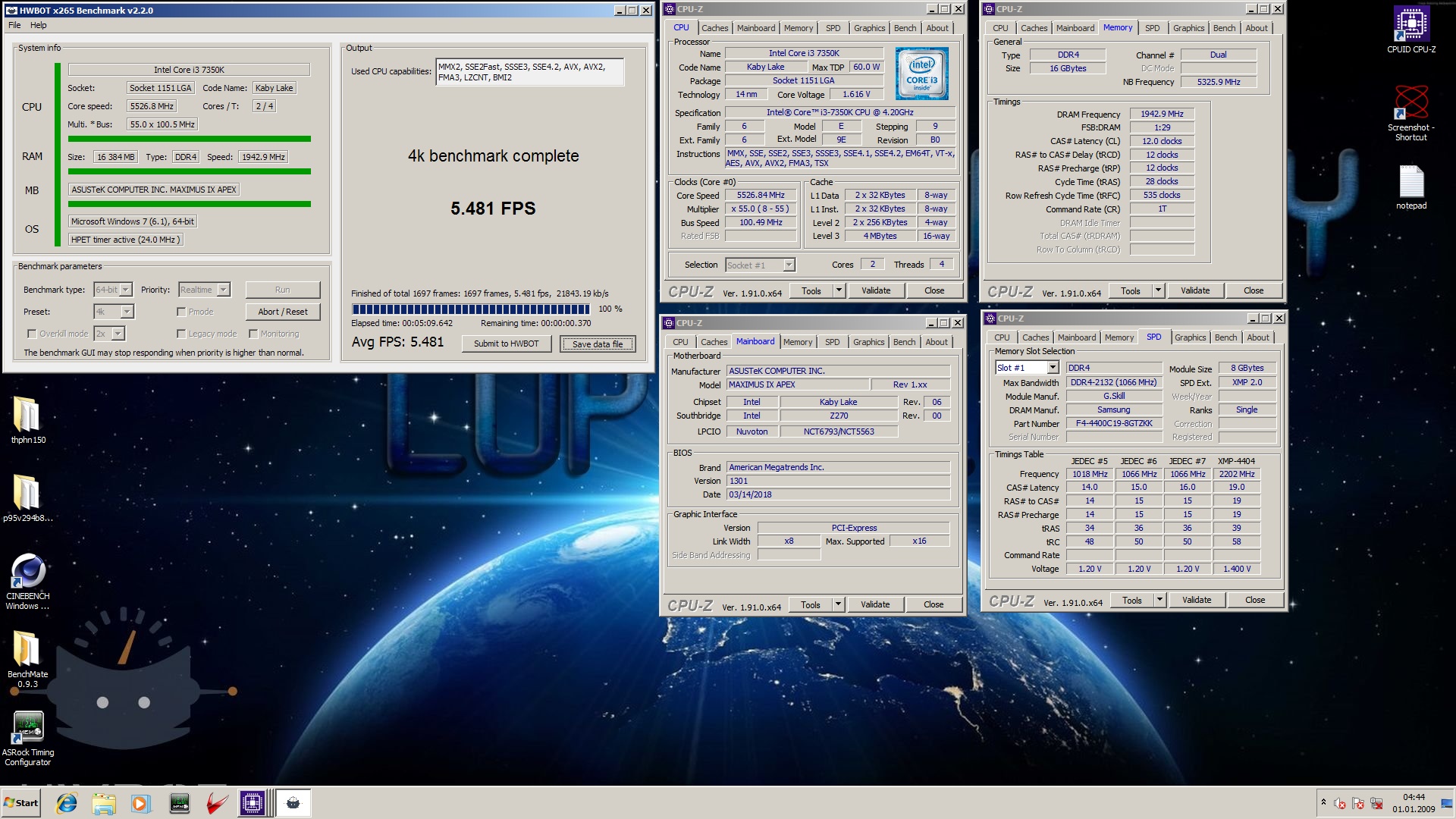Expand Tools arrow in SPD window
This screenshot has height=819, width=1456.
1159,600
